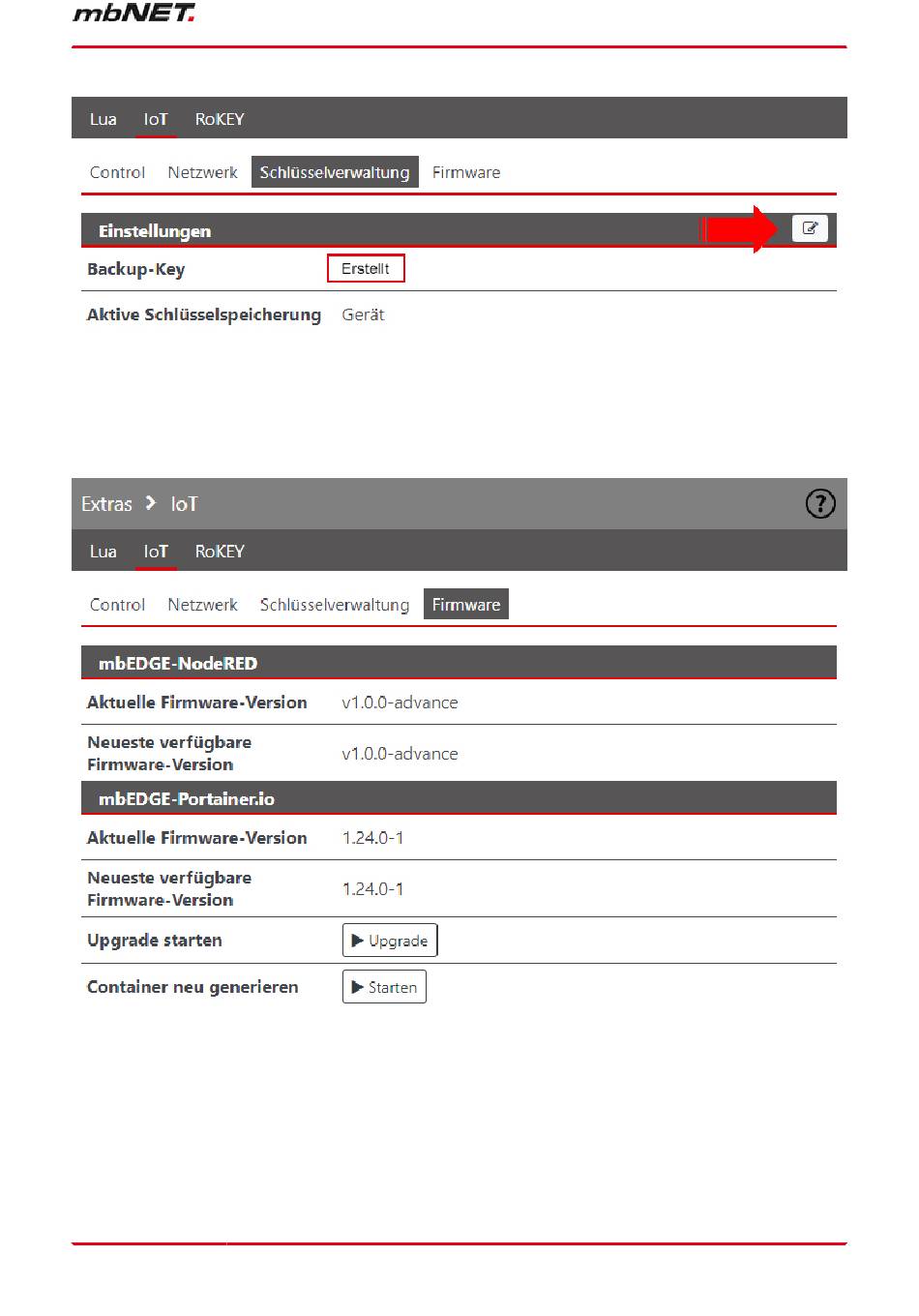
Task: Click Aktive Schlüsselspeicherung label
Action: [204, 314]
